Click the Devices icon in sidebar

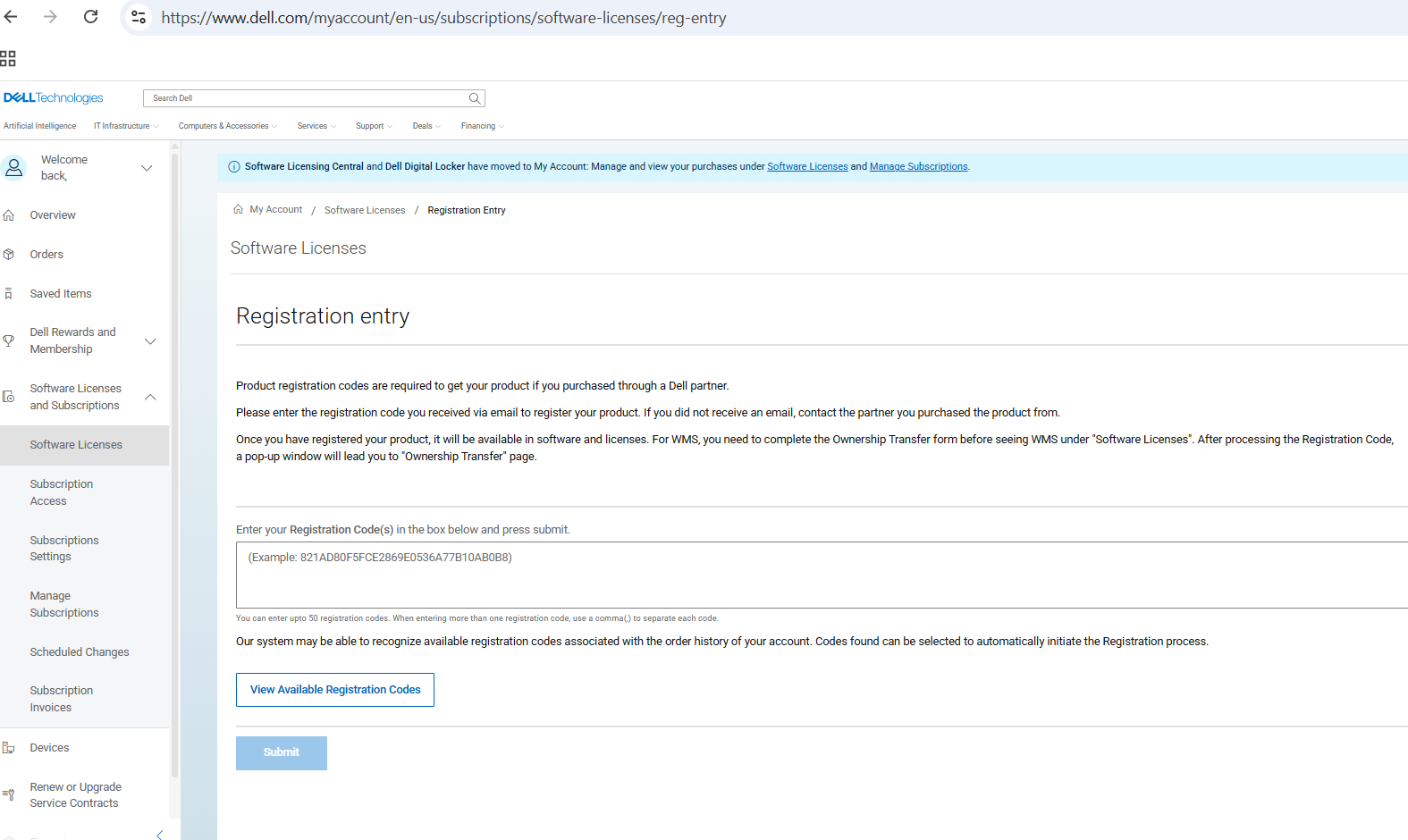9,748
